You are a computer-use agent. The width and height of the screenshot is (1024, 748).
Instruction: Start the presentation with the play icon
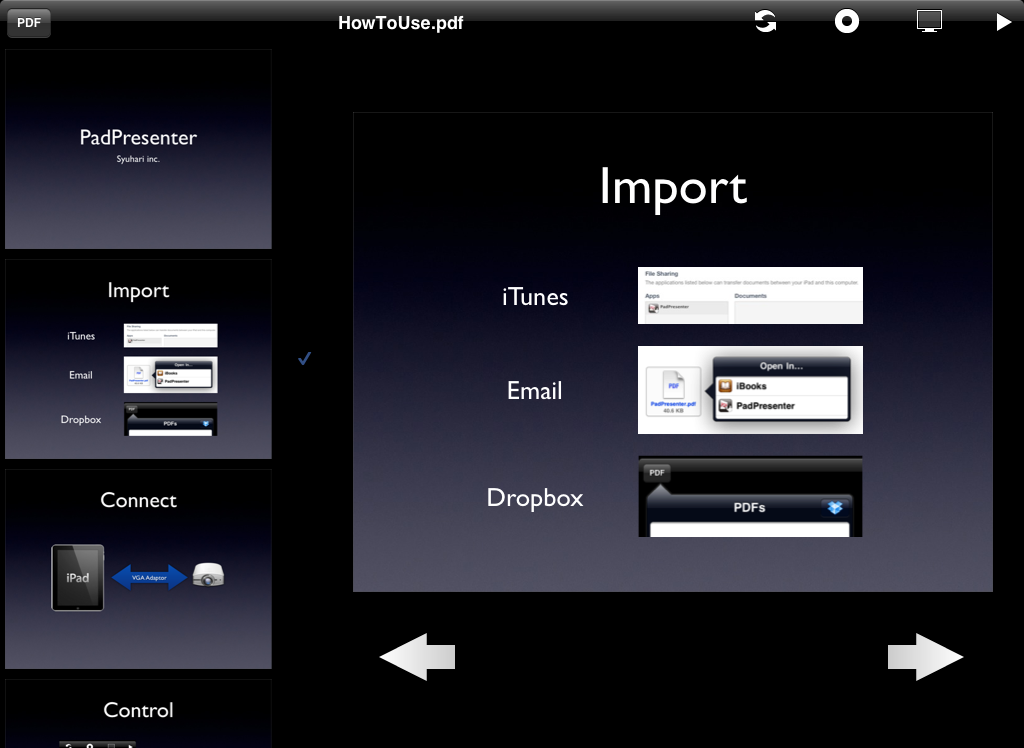(x=1004, y=22)
